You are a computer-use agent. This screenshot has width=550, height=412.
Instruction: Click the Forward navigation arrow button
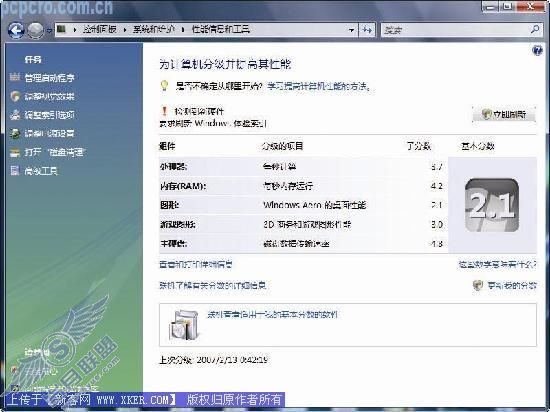(x=35, y=31)
